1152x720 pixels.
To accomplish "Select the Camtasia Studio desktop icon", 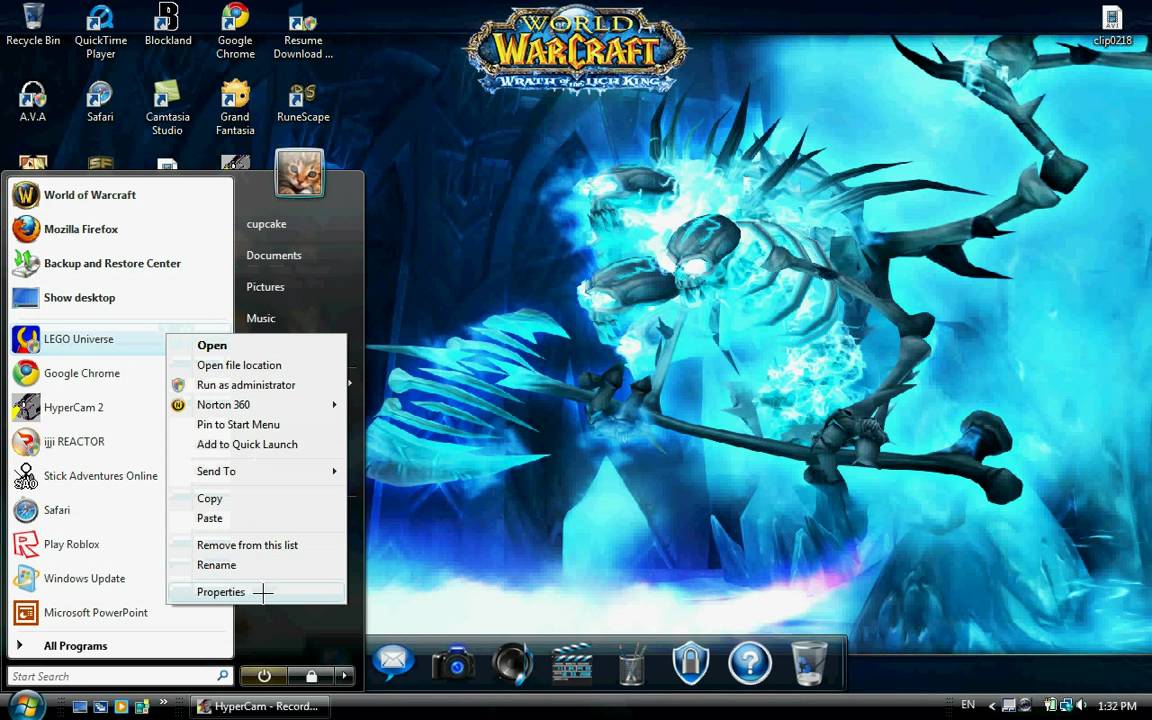I will [x=168, y=108].
